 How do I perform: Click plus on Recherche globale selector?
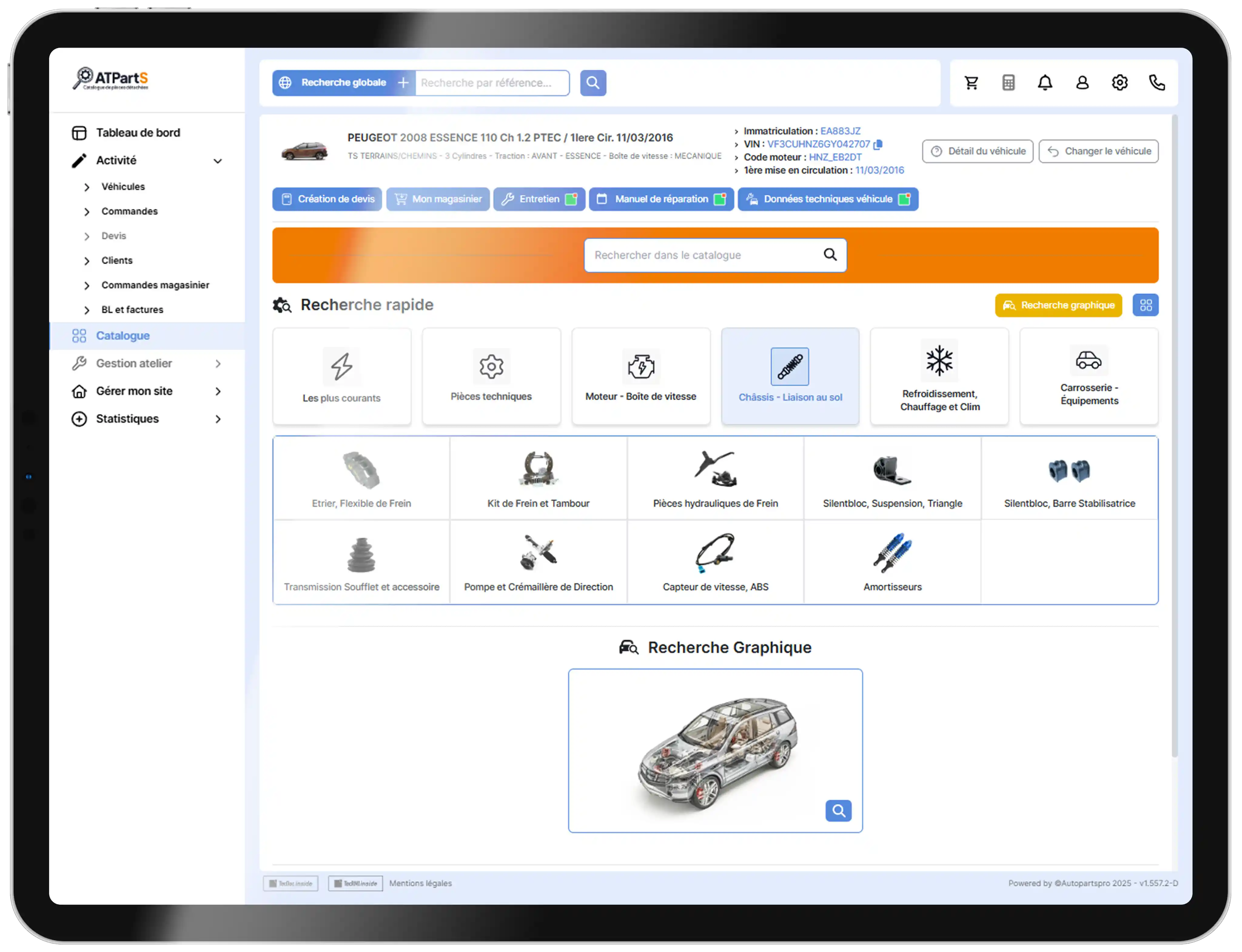[403, 83]
